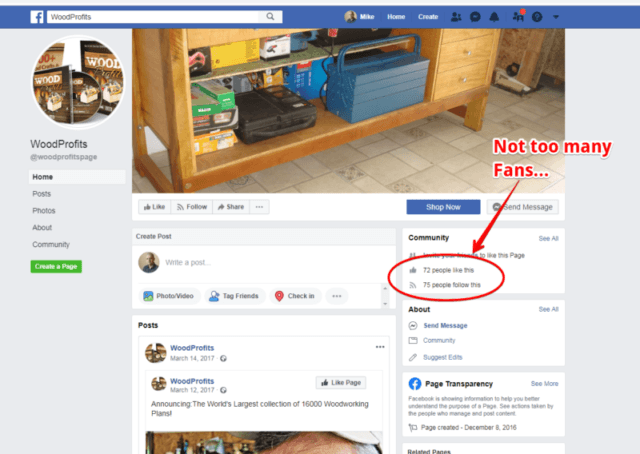Click Mike's profile picture in top bar
Screen dimensions: 640x454
[350, 17]
